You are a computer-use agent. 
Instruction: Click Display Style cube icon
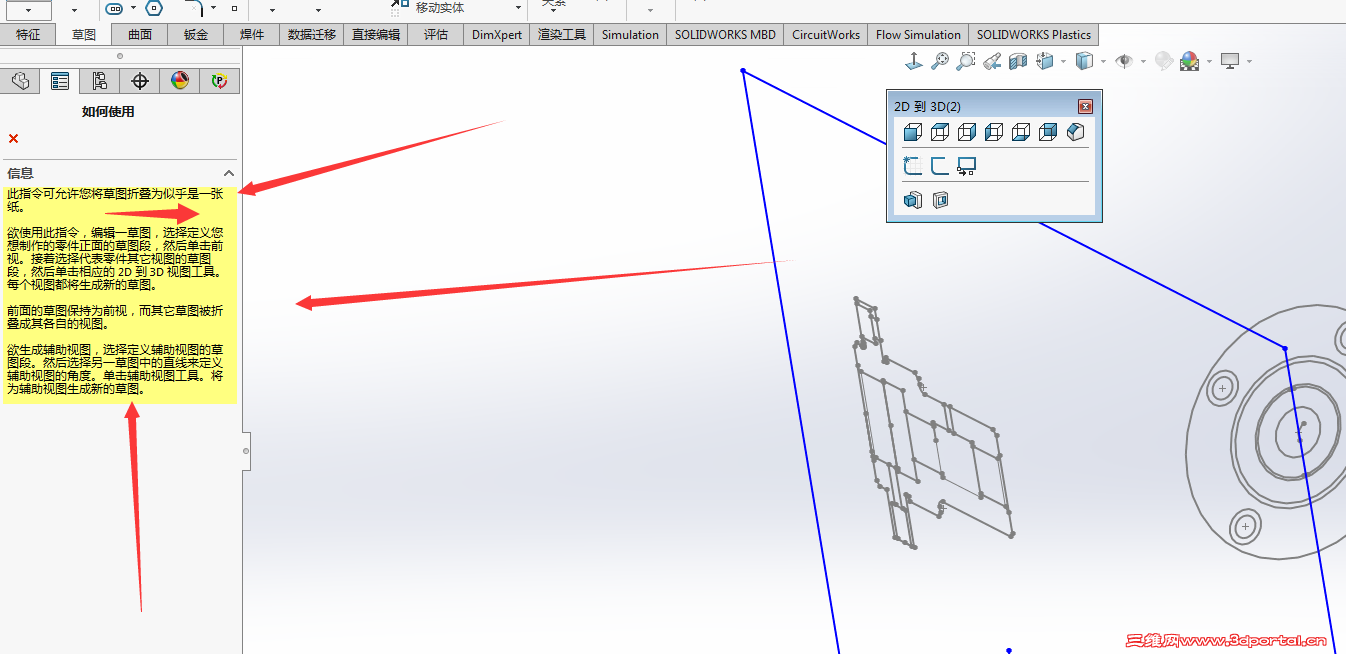1084,61
